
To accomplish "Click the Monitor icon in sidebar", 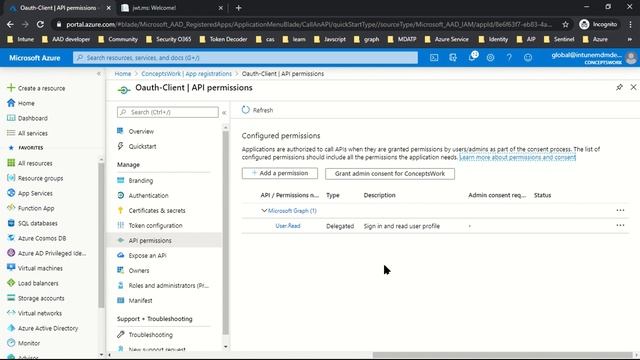I will pyautogui.click(x=11, y=343).
